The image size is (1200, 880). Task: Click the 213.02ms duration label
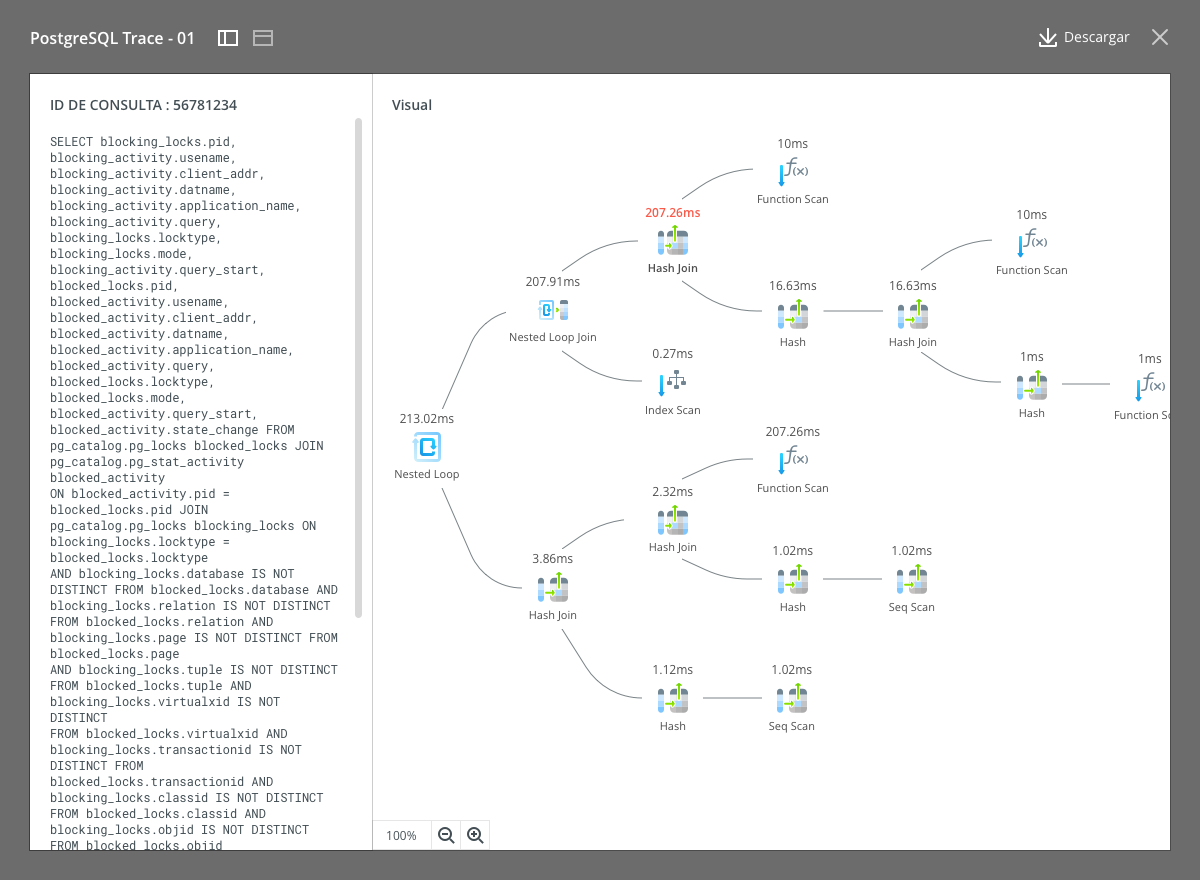[x=427, y=418]
